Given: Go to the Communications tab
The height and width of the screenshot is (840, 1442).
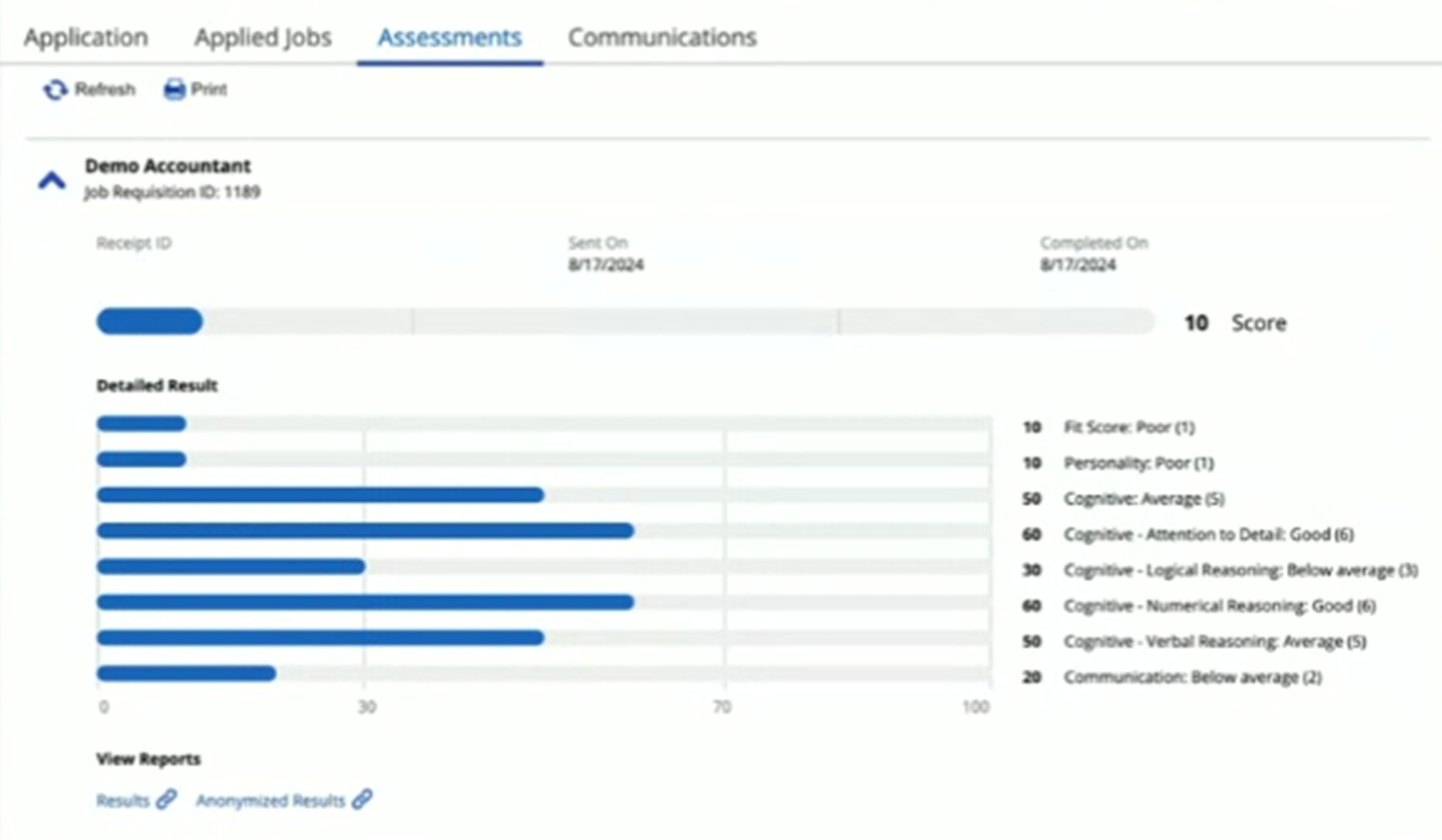Looking at the screenshot, I should (661, 38).
